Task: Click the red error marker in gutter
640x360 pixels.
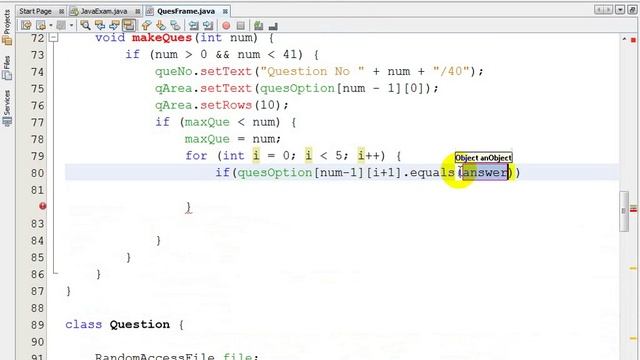Action: coord(42,206)
